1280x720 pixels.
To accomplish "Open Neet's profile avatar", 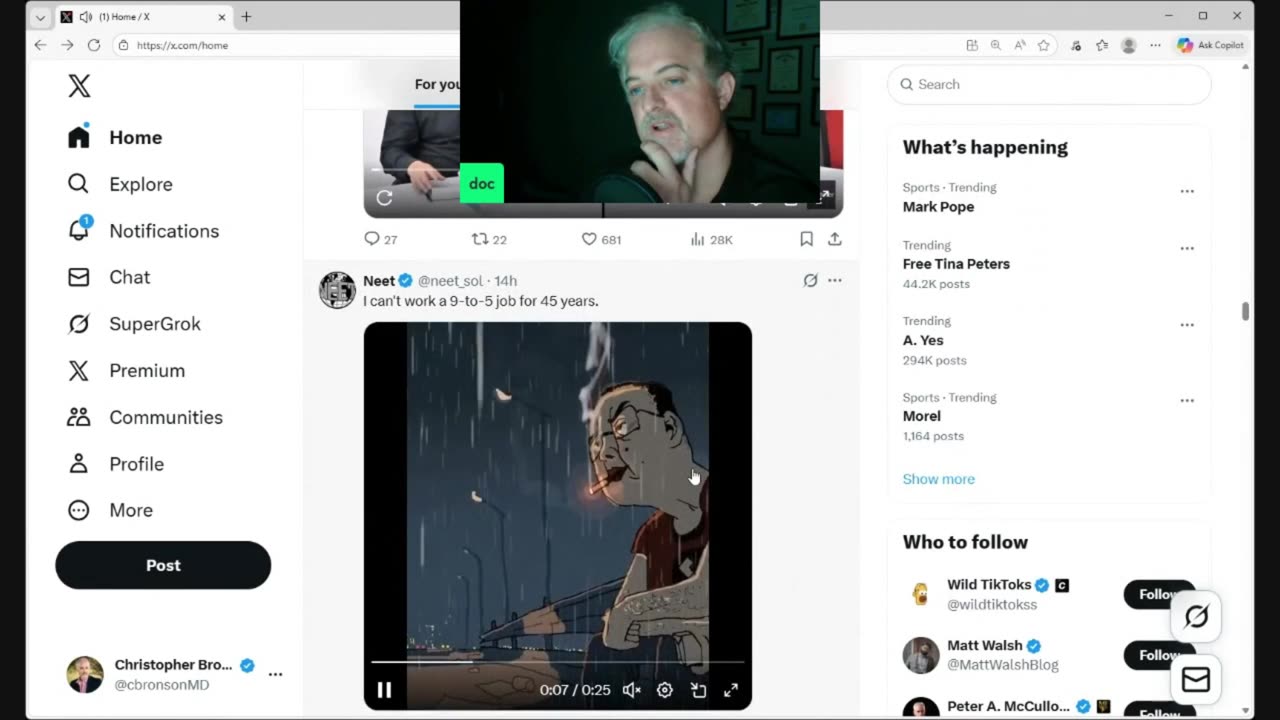I will [x=337, y=290].
